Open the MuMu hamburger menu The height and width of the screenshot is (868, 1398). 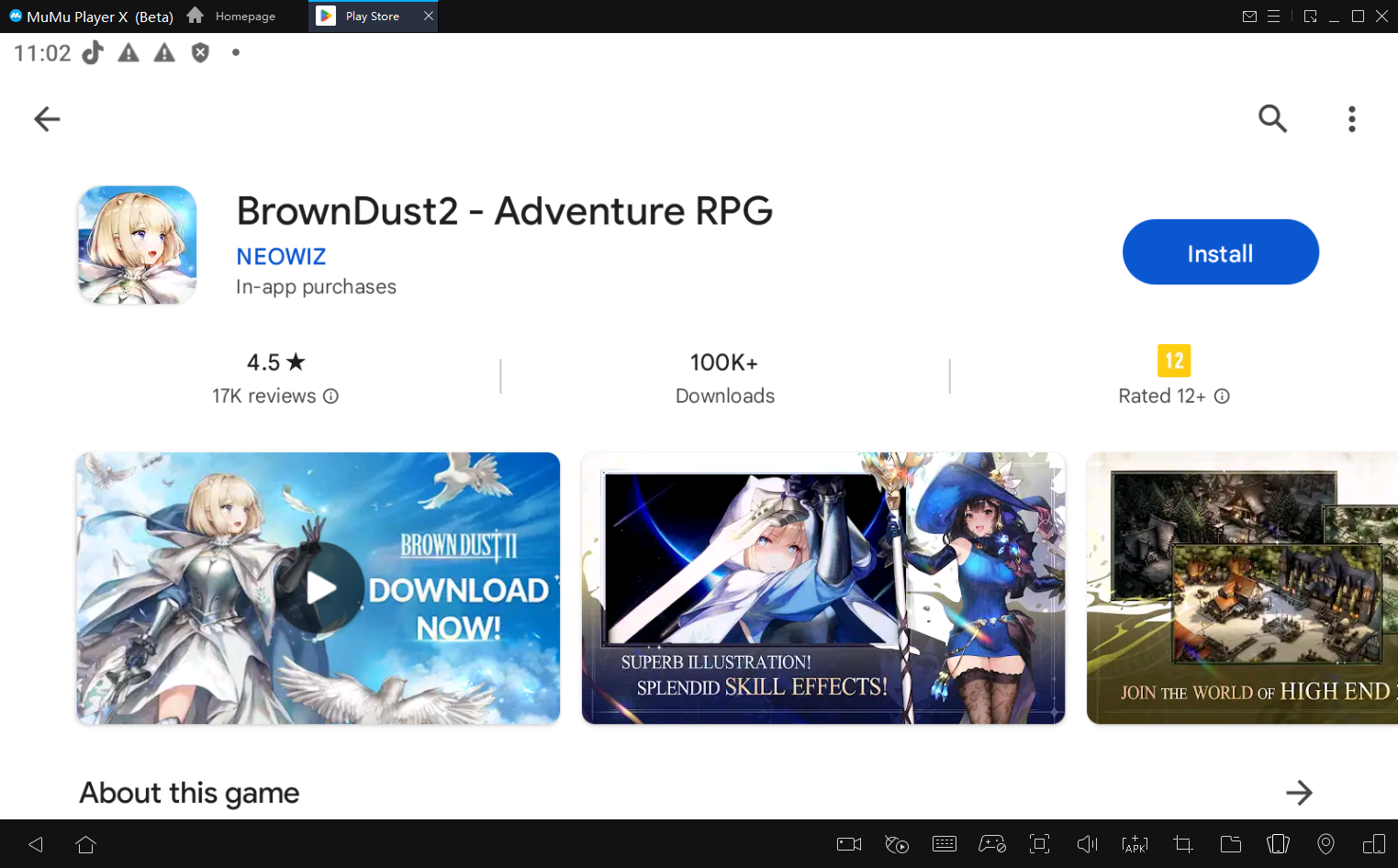(1273, 17)
